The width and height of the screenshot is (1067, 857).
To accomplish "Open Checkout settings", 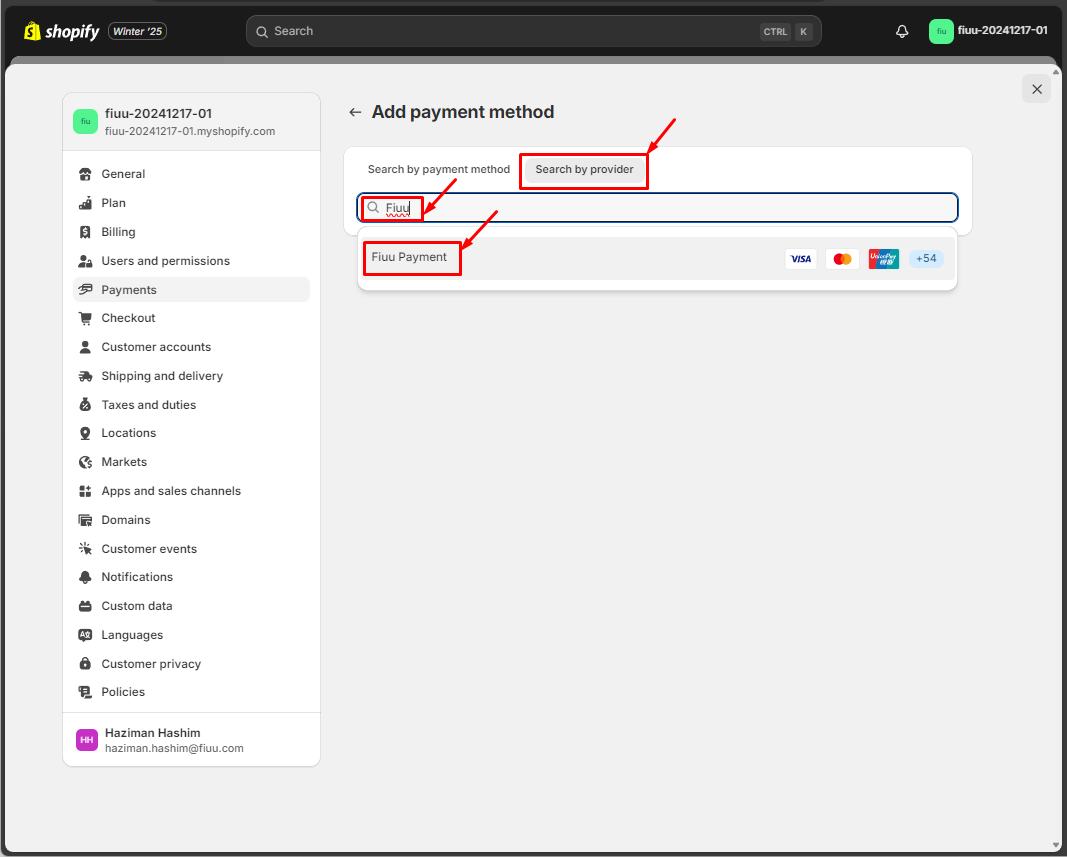I will [x=191, y=318].
